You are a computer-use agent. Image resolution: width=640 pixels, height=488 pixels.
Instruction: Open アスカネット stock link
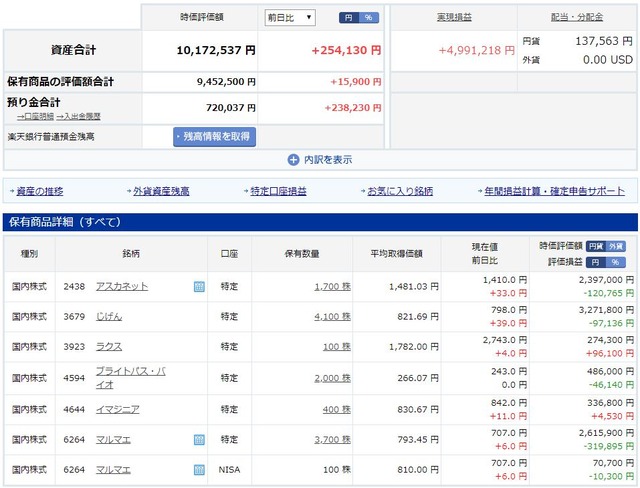click(122, 286)
